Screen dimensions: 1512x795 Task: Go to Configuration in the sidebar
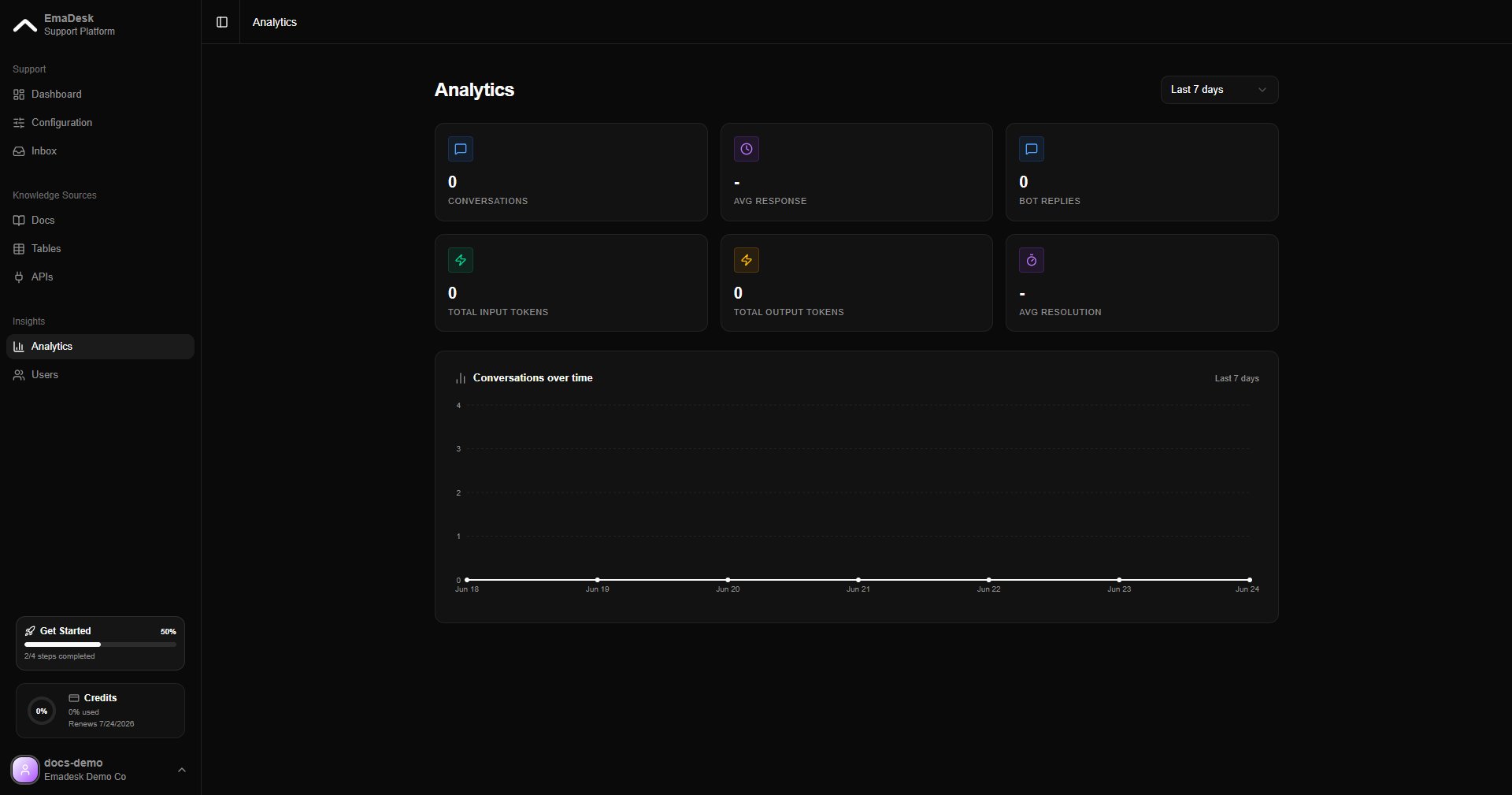click(100, 123)
